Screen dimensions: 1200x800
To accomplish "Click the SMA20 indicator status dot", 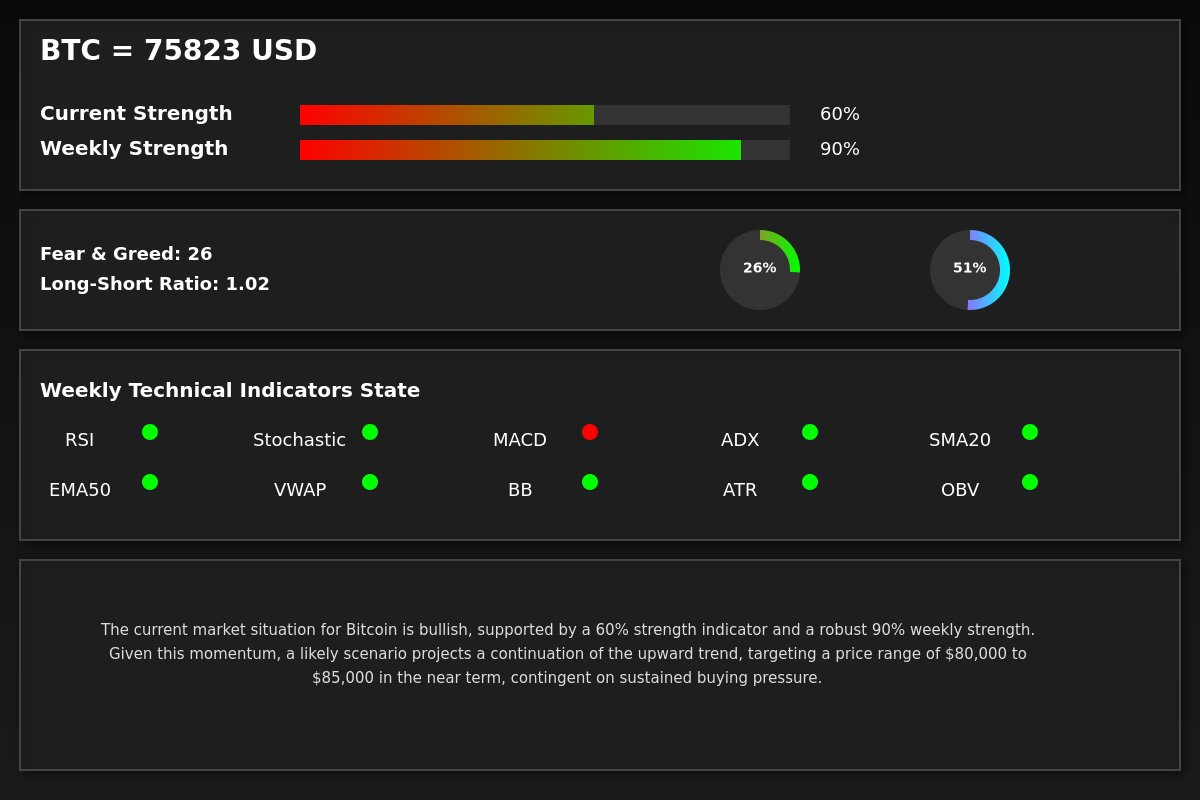I will pyautogui.click(x=1030, y=432).
